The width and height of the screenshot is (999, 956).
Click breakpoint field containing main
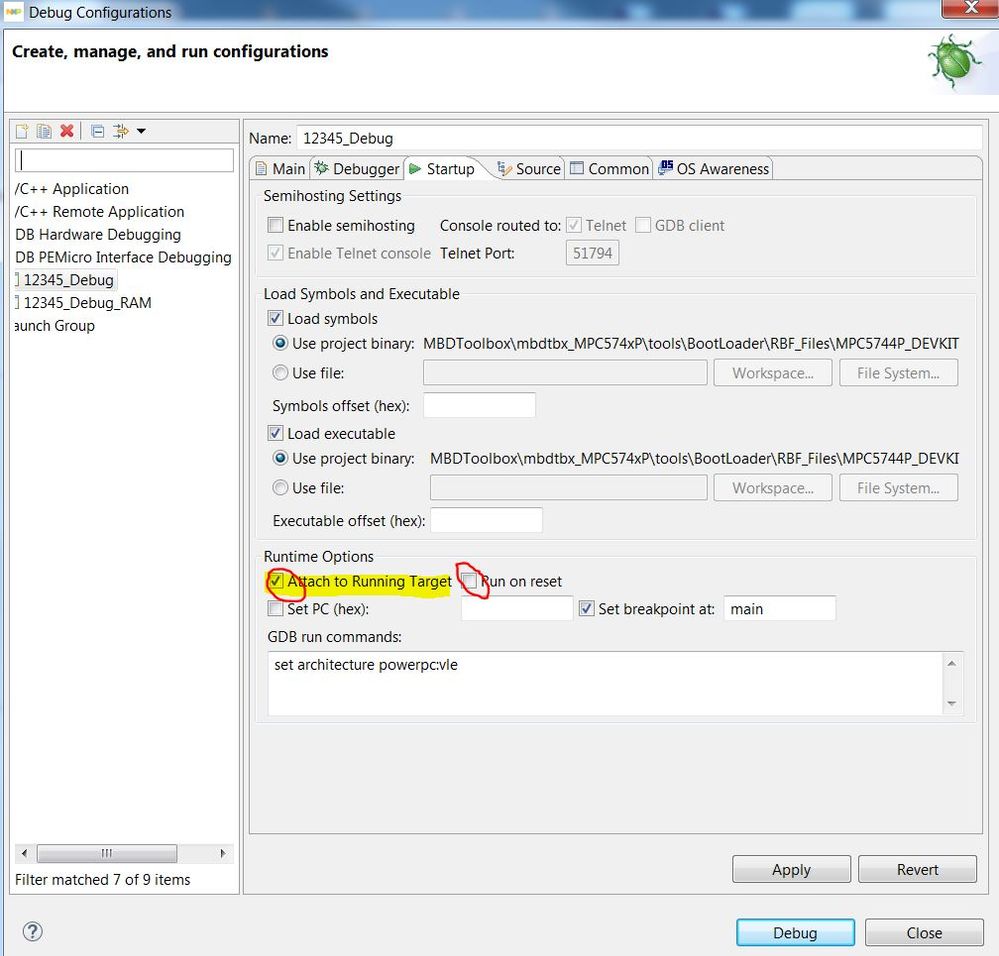(x=779, y=609)
